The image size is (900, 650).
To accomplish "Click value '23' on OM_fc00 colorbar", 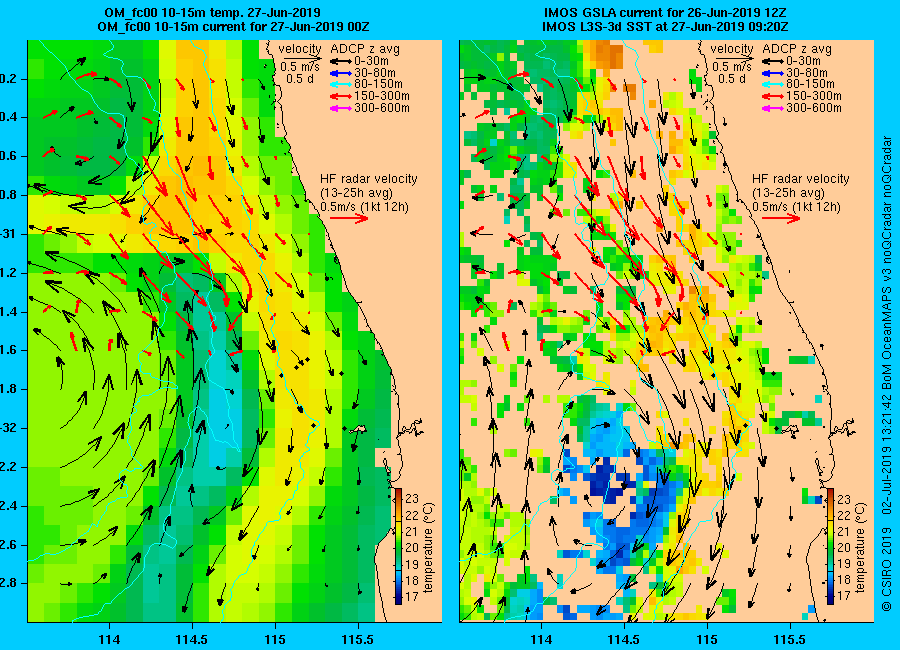I will point(412,498).
